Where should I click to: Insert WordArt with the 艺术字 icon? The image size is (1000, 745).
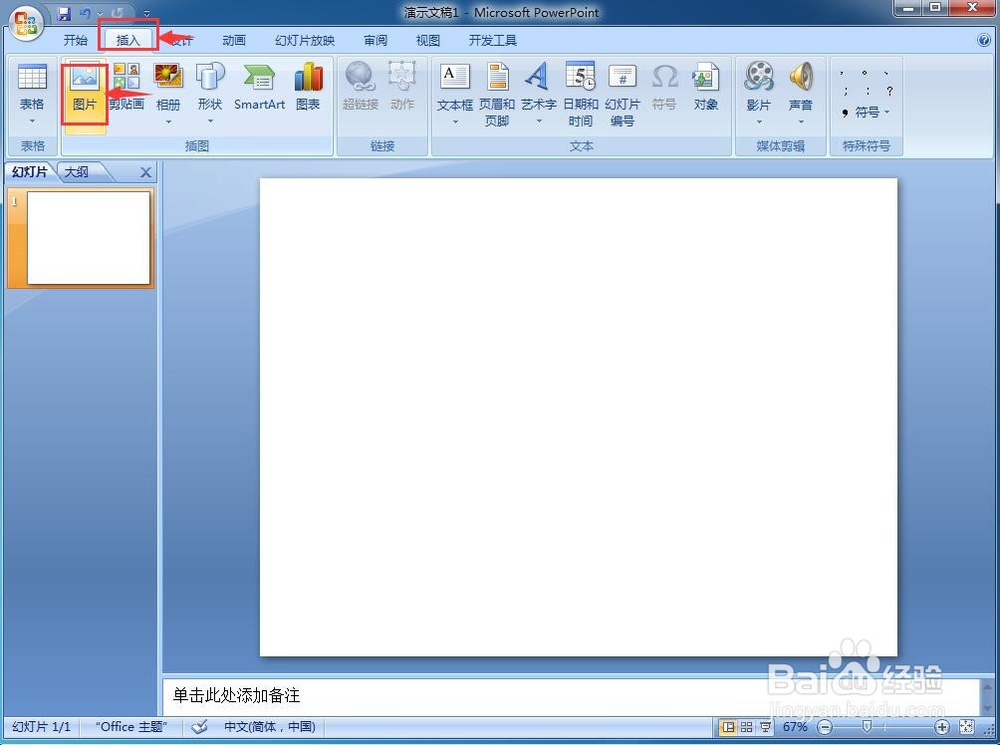pyautogui.click(x=538, y=77)
